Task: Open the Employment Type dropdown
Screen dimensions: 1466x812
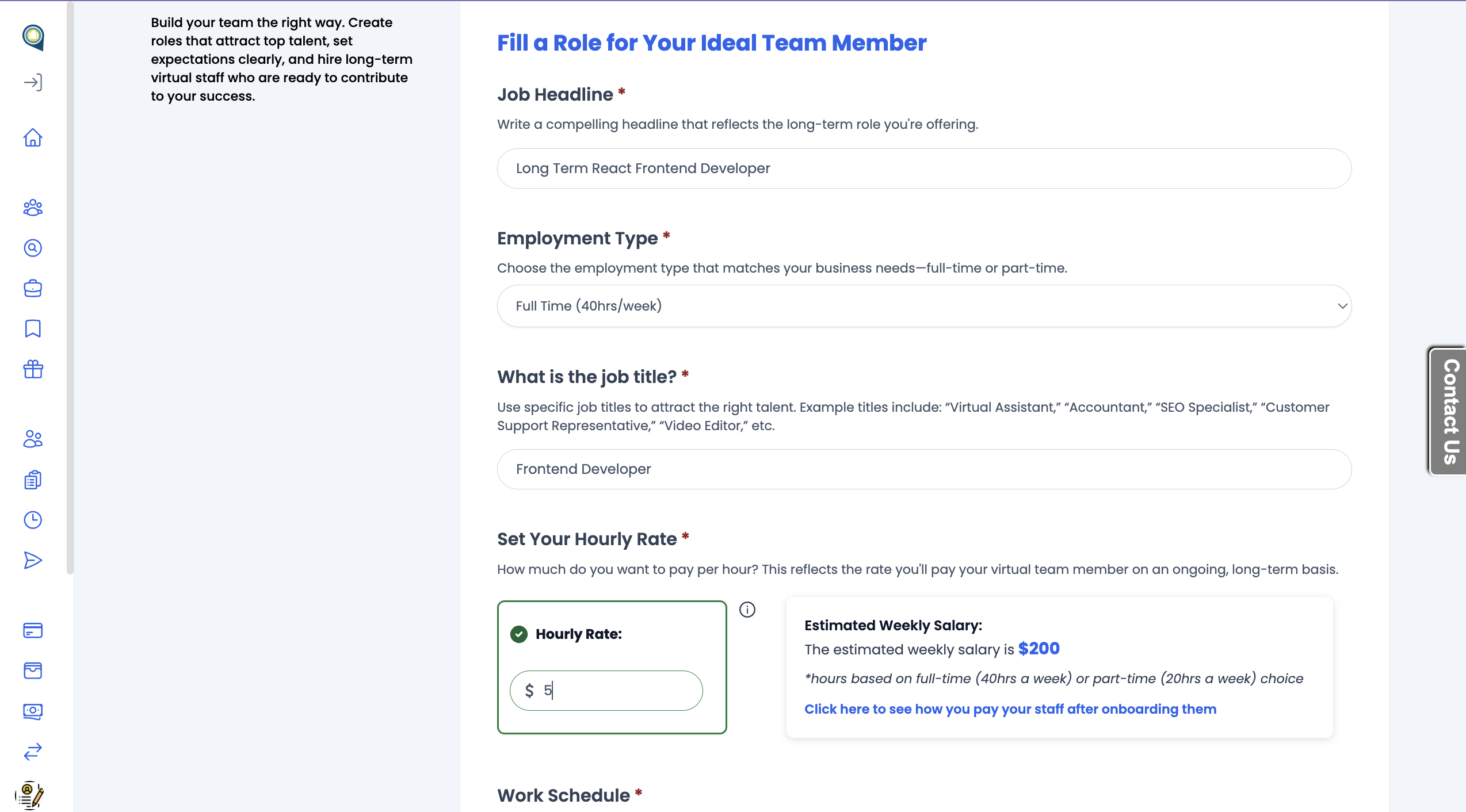Action: click(x=924, y=306)
